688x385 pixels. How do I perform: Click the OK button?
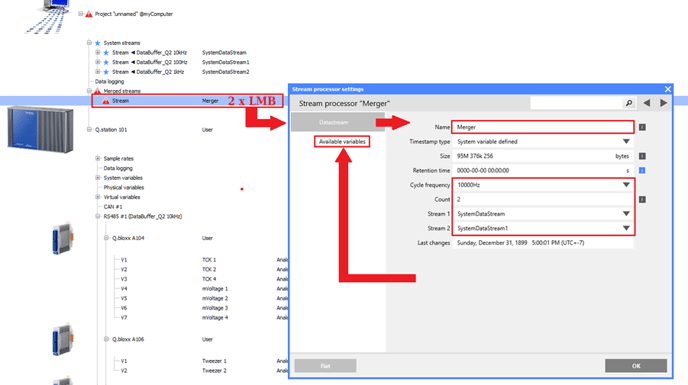point(636,366)
